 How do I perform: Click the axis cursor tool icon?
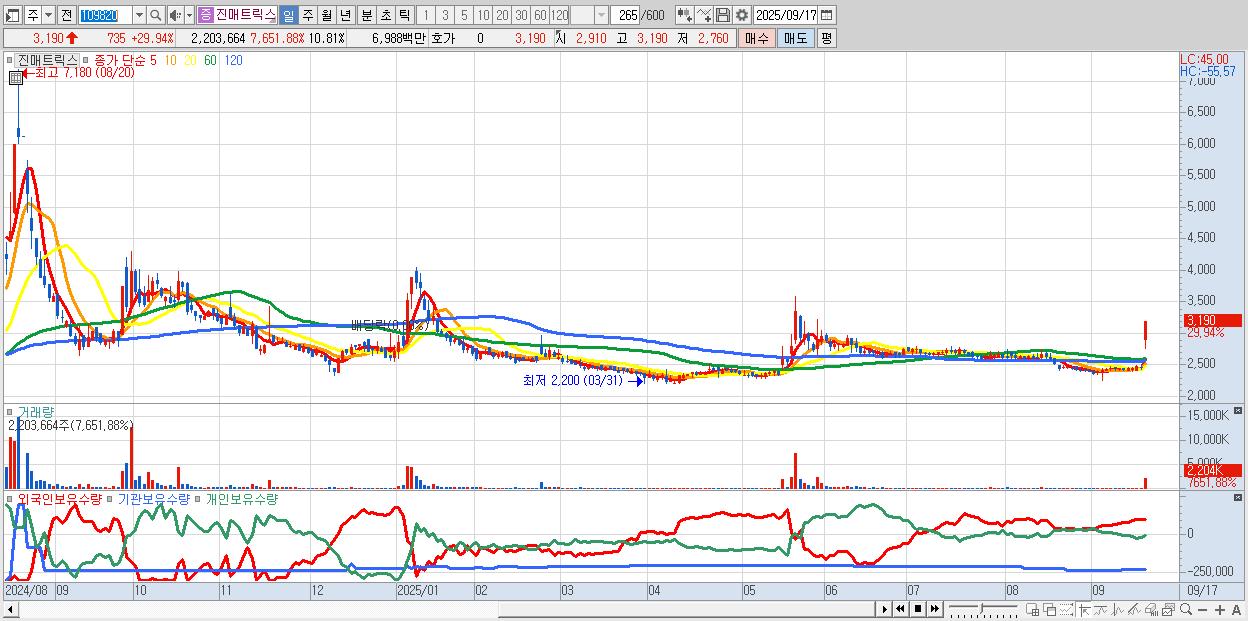pos(1084,609)
